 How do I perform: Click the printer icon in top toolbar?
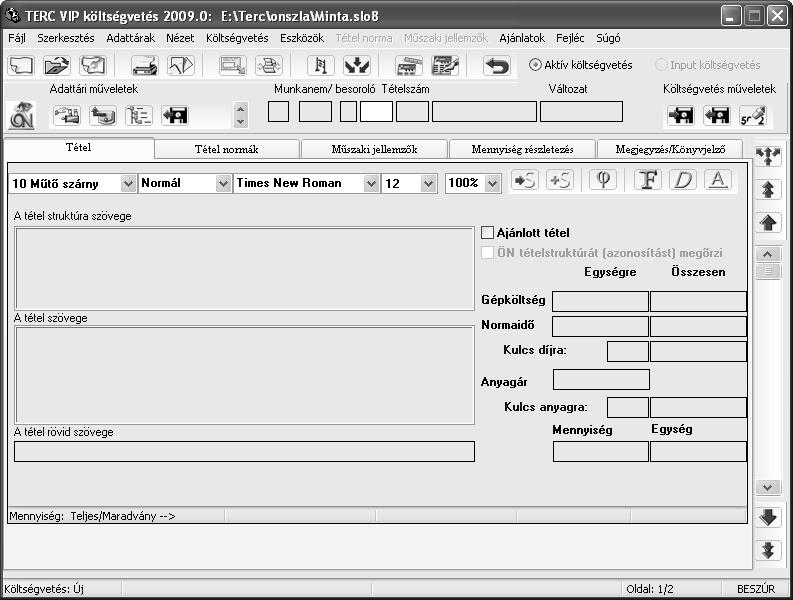click(x=145, y=65)
